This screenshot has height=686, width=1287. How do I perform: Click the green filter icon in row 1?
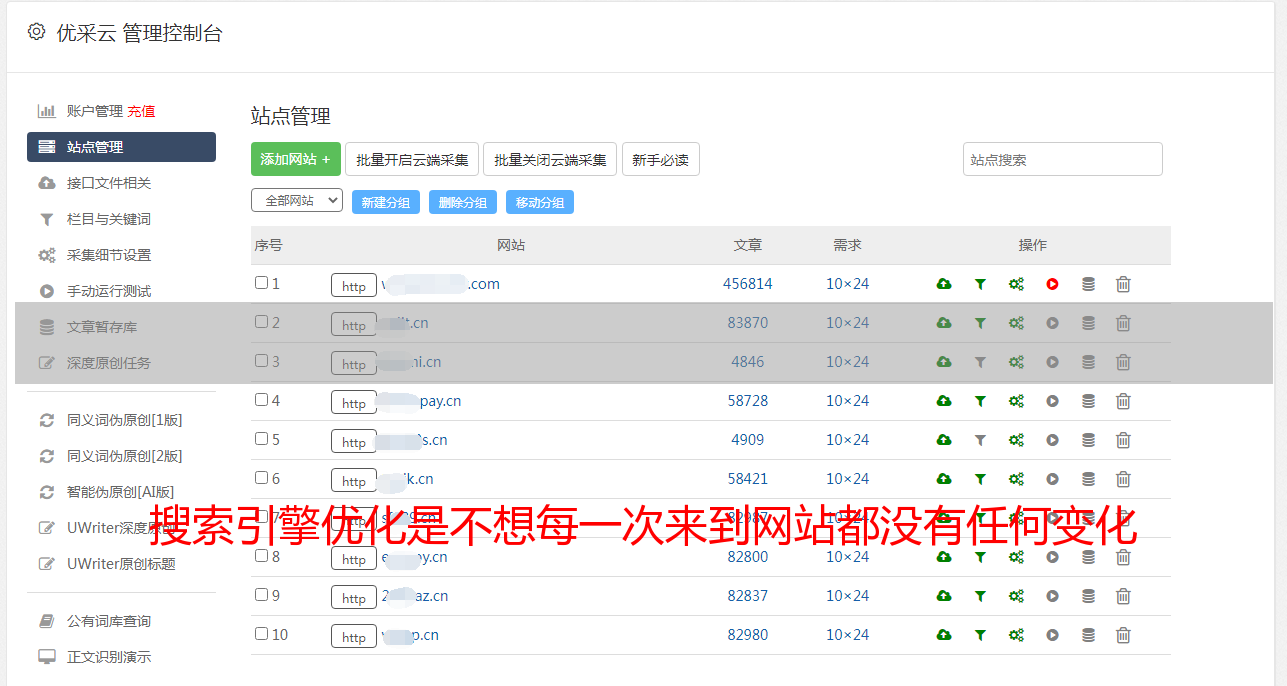980,284
